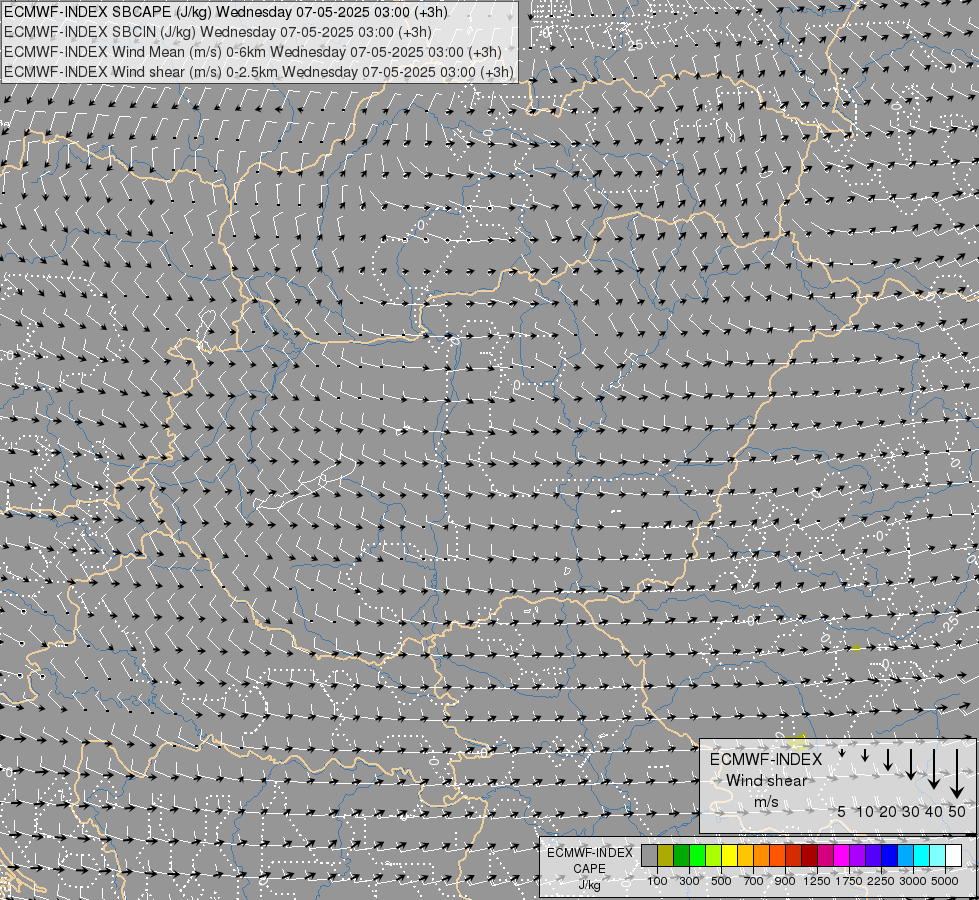The height and width of the screenshot is (900, 979).
Task: Click the '1750' CAPE scale label
Action: (849, 881)
